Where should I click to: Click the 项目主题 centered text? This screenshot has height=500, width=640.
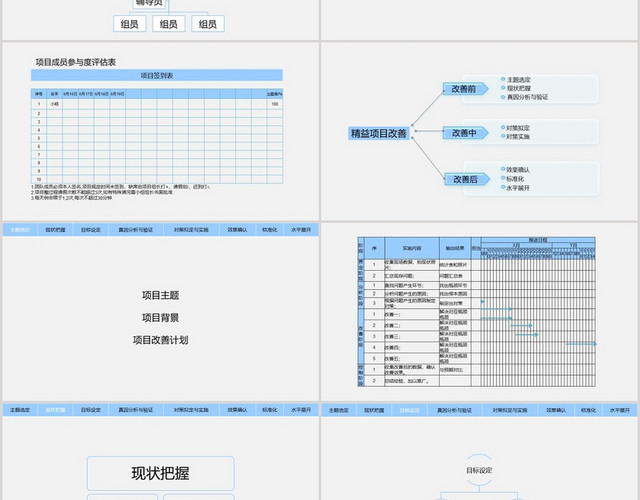(160, 295)
